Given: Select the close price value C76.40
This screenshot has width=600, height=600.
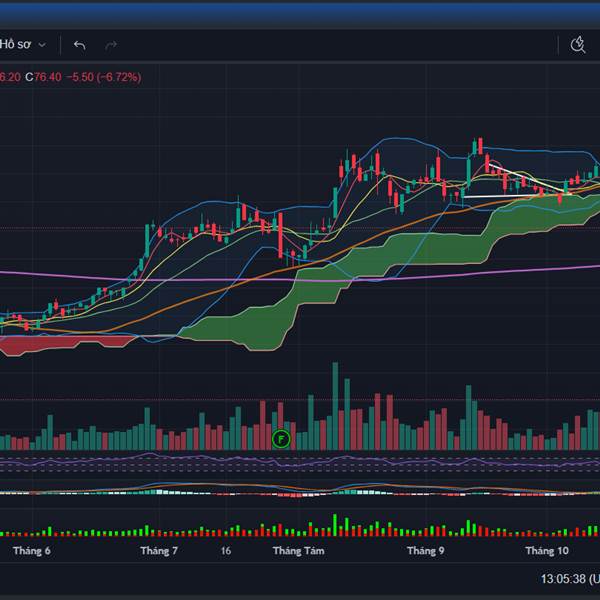Looking at the screenshot, I should pyautogui.click(x=44, y=77).
